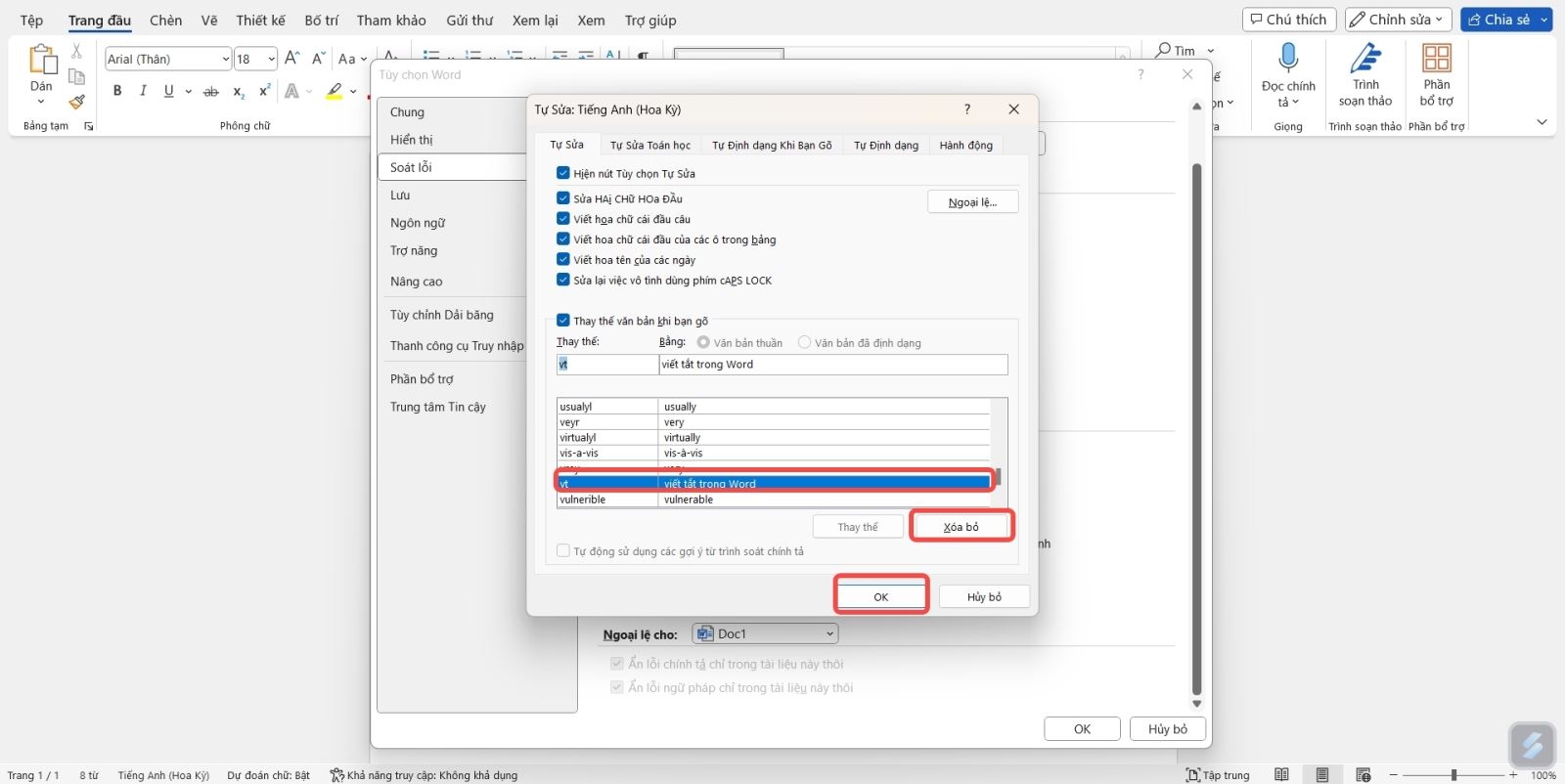Click the Tìm search magnifier
This screenshot has width=1565, height=784.
[x=1163, y=50]
